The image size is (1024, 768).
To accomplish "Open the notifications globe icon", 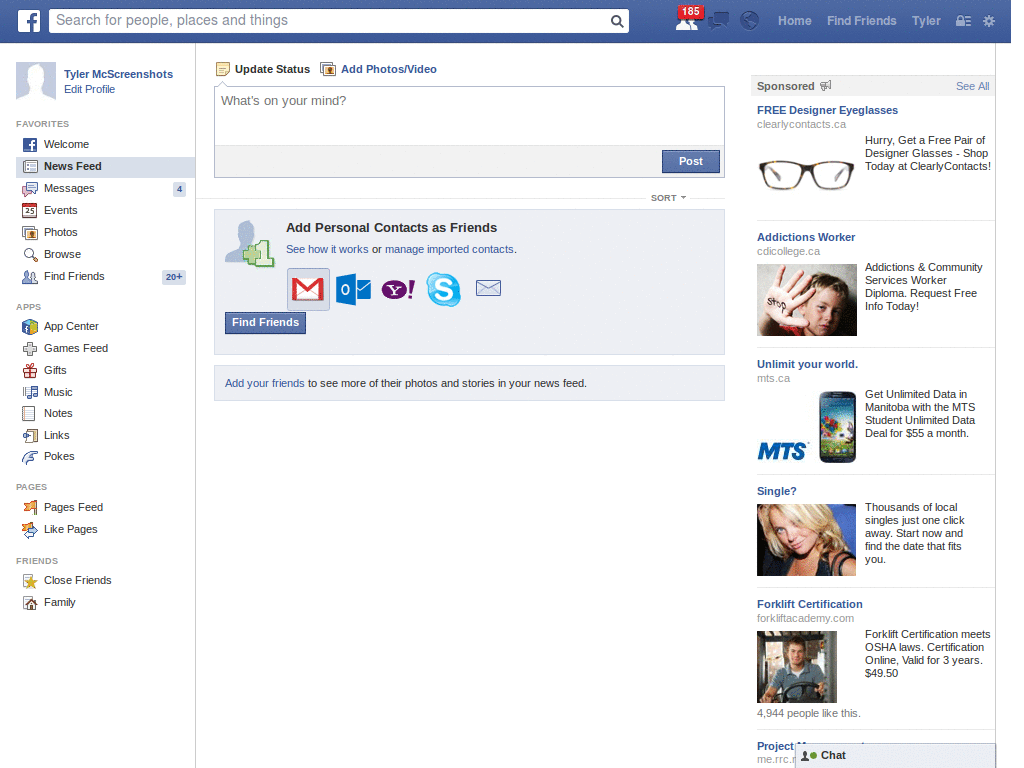I will click(749, 21).
